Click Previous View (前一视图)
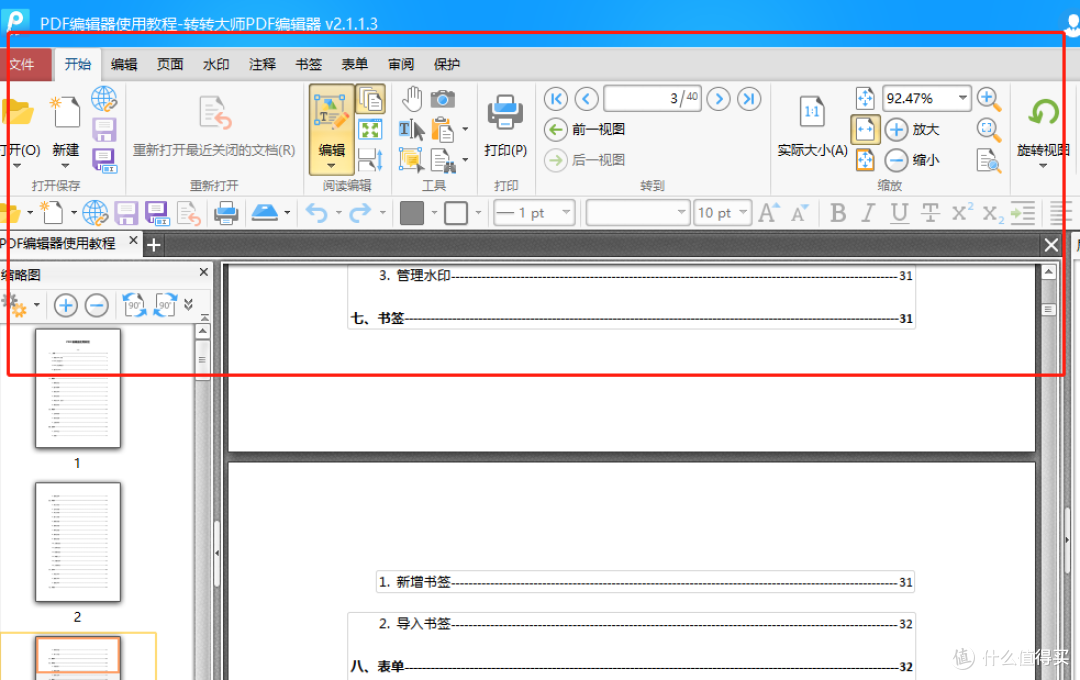Image resolution: width=1080 pixels, height=680 pixels. 585,130
